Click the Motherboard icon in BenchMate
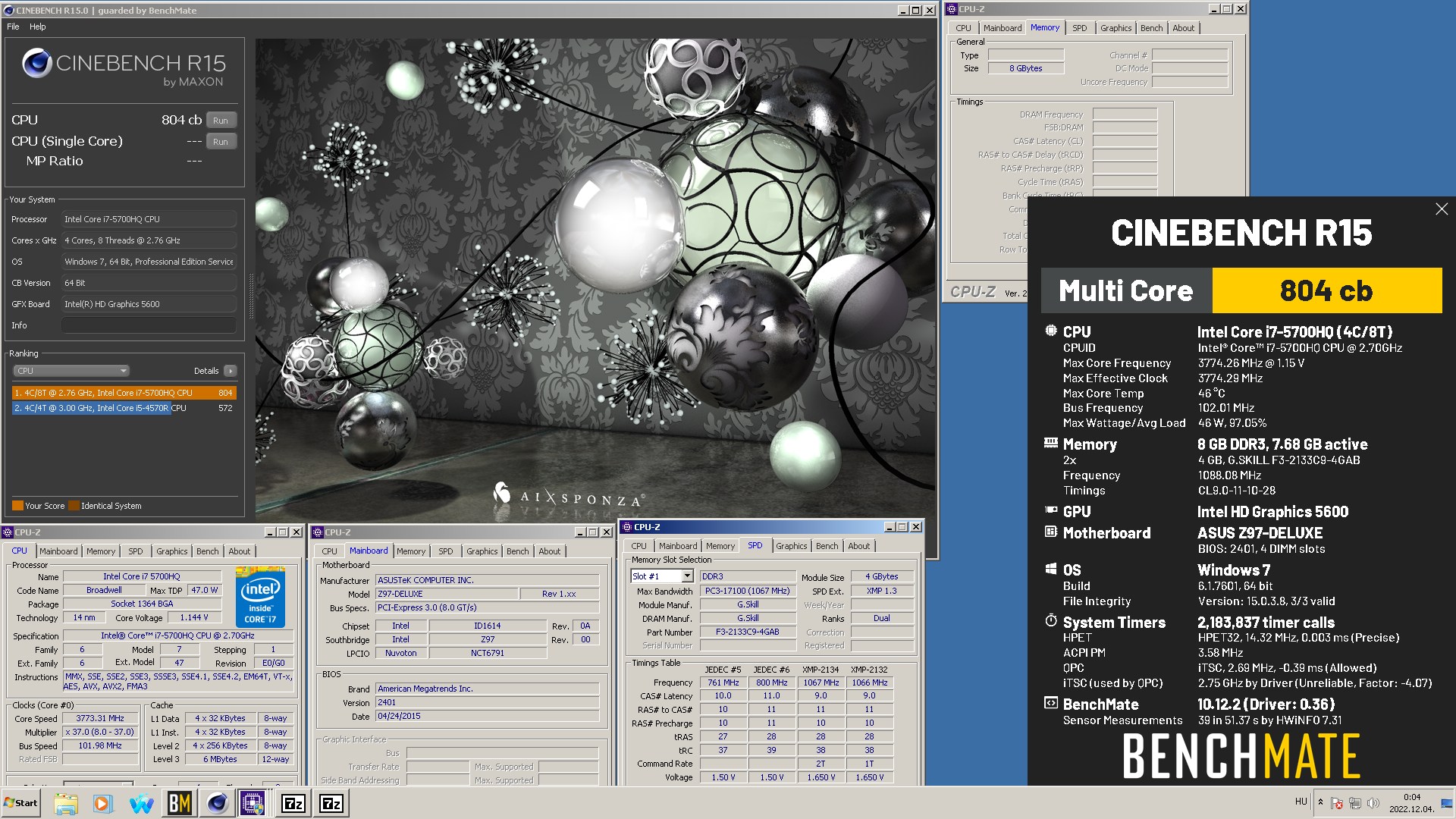The image size is (1456, 819). 1051,532
